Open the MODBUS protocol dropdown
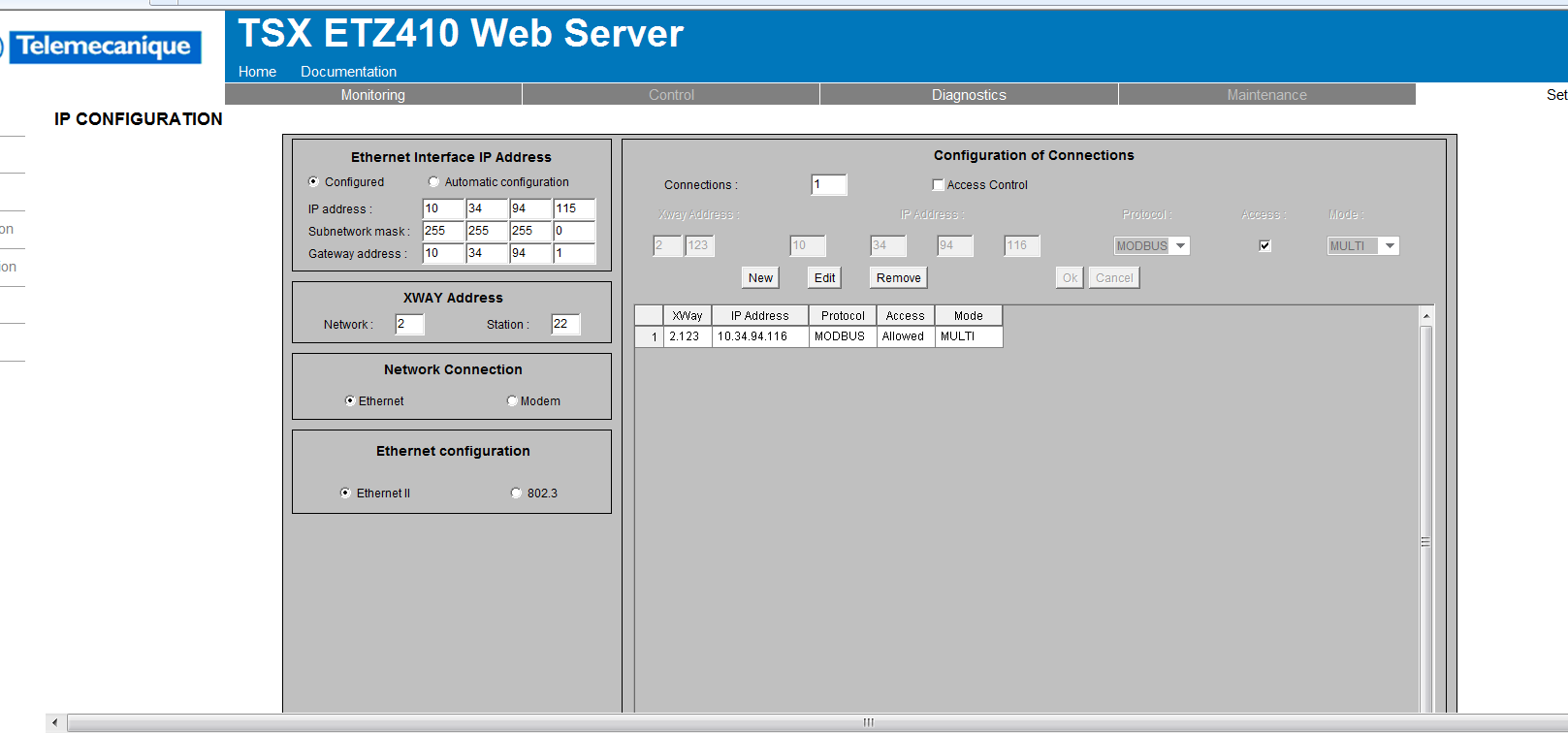Viewport: 1568px width, 733px height. pos(1180,246)
